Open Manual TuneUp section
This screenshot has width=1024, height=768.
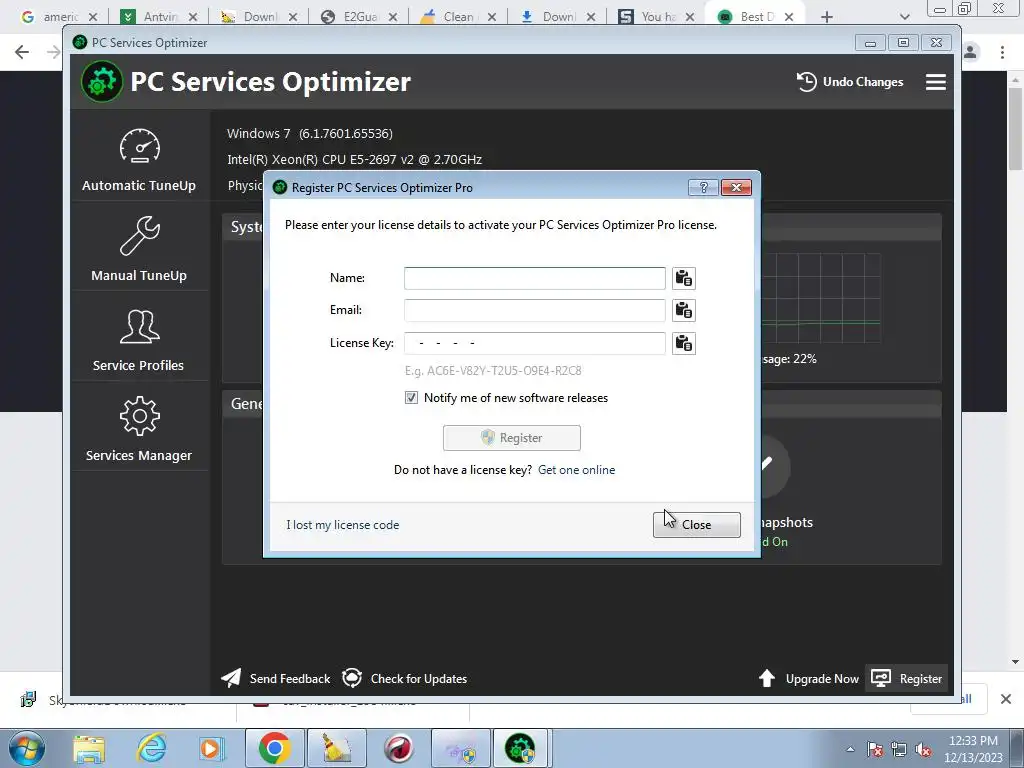click(x=139, y=249)
